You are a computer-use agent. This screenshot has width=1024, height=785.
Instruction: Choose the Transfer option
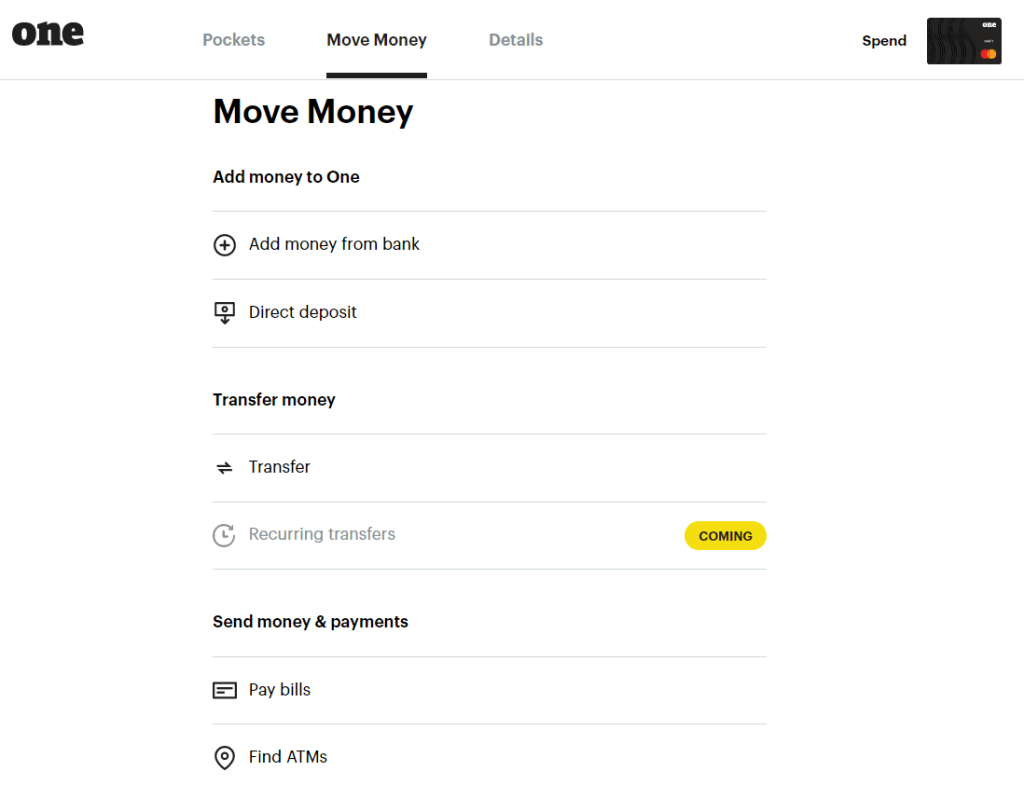pyautogui.click(x=279, y=467)
